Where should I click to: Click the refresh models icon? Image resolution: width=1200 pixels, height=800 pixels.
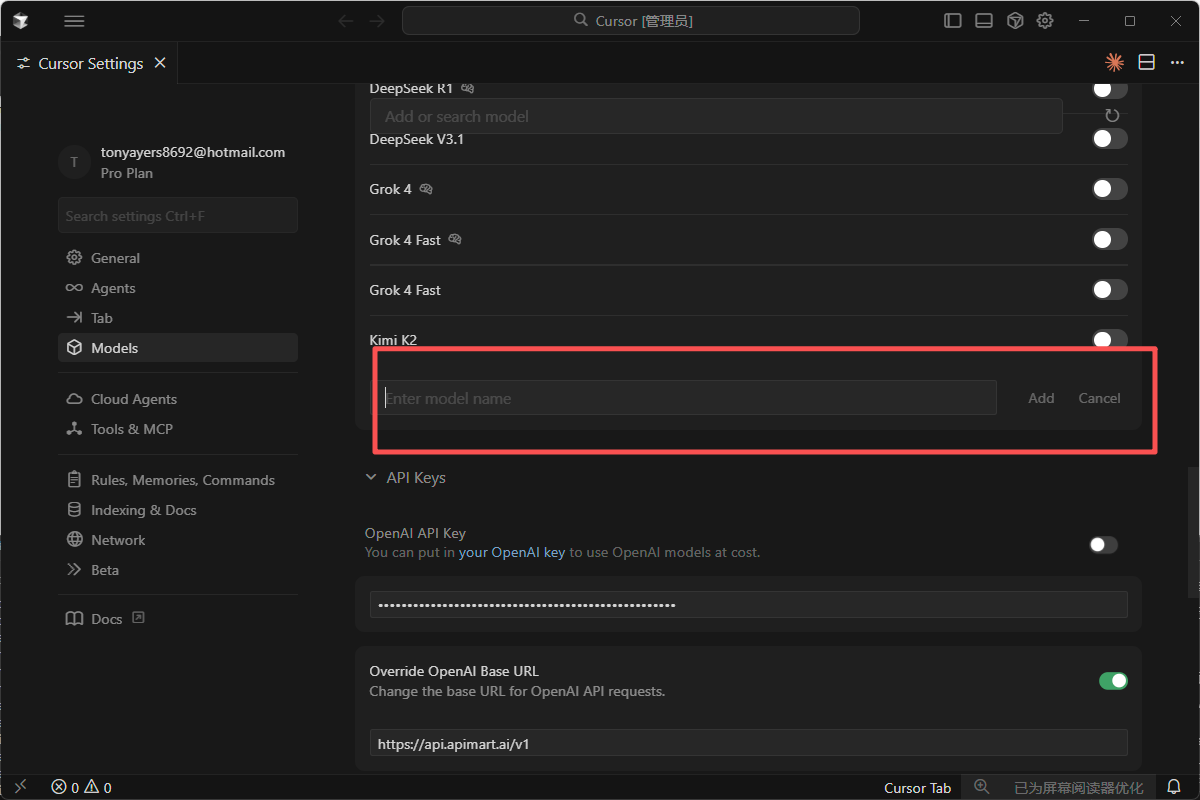click(1112, 116)
